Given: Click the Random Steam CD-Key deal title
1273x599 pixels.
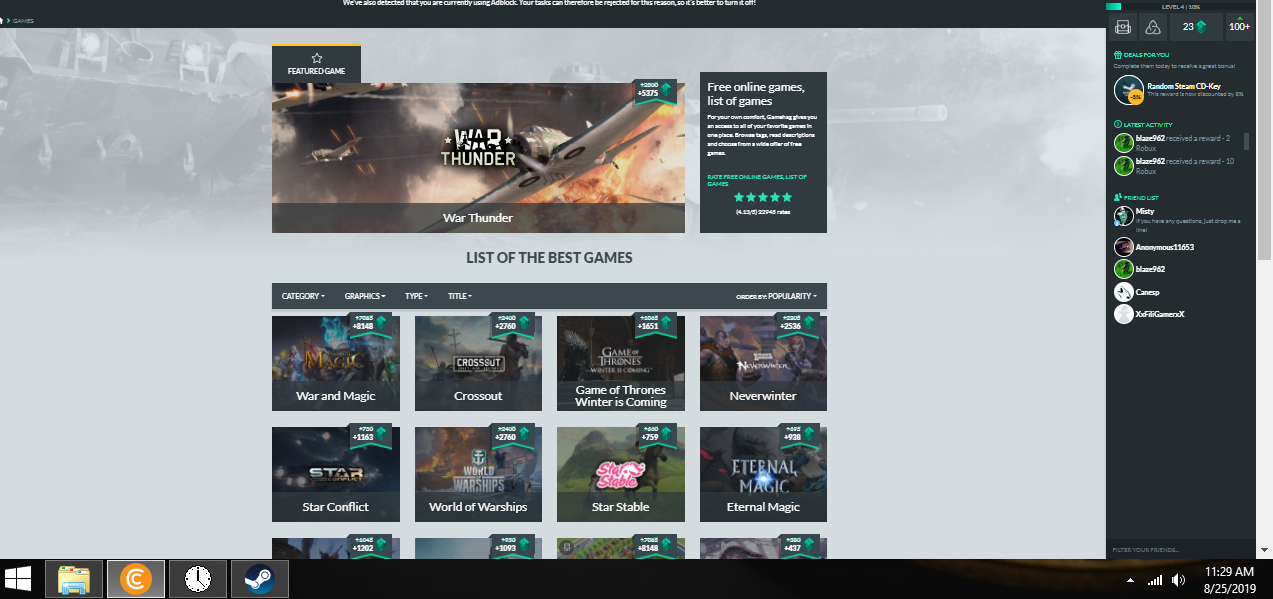Looking at the screenshot, I should (x=1183, y=86).
